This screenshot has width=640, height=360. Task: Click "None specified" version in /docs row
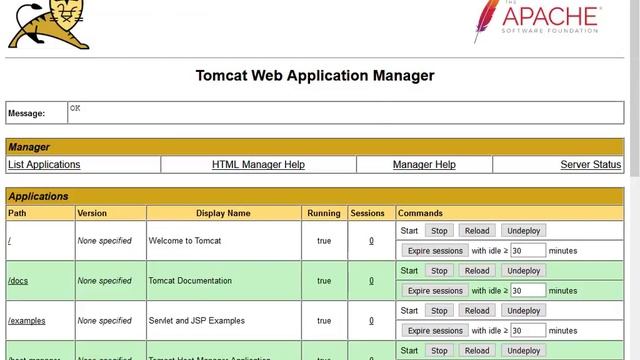tap(104, 281)
